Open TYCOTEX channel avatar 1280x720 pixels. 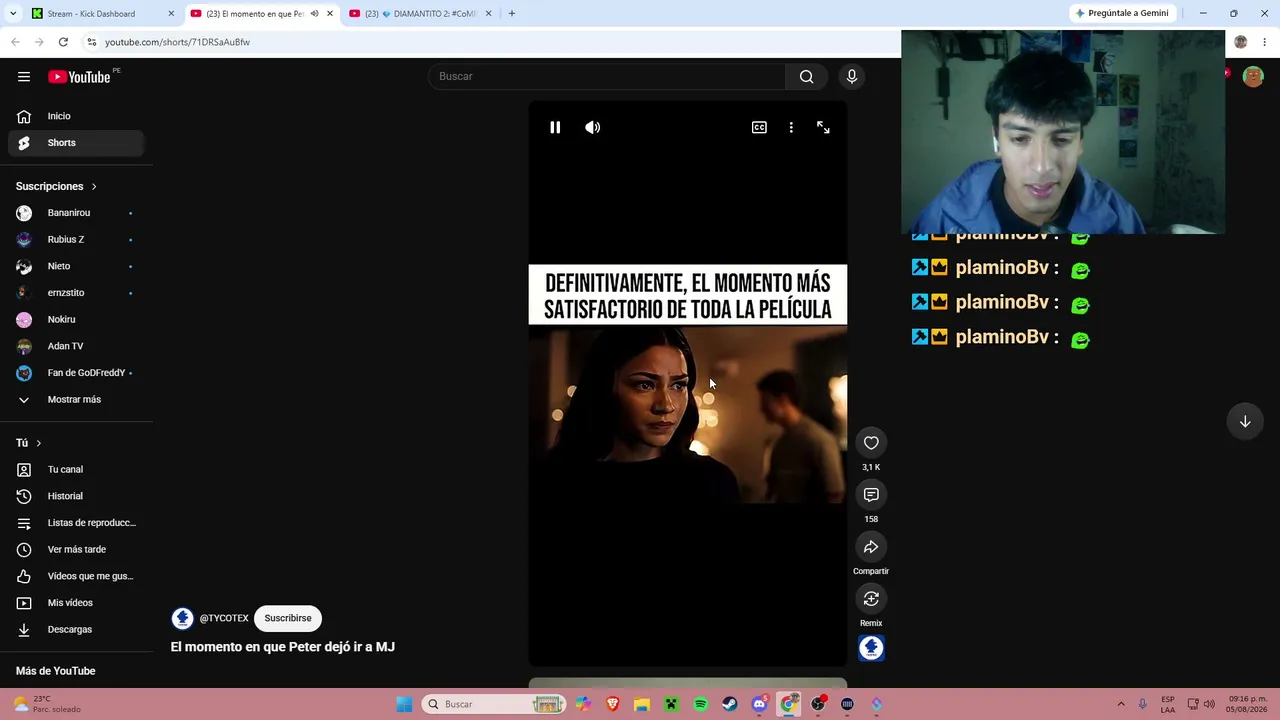(182, 618)
